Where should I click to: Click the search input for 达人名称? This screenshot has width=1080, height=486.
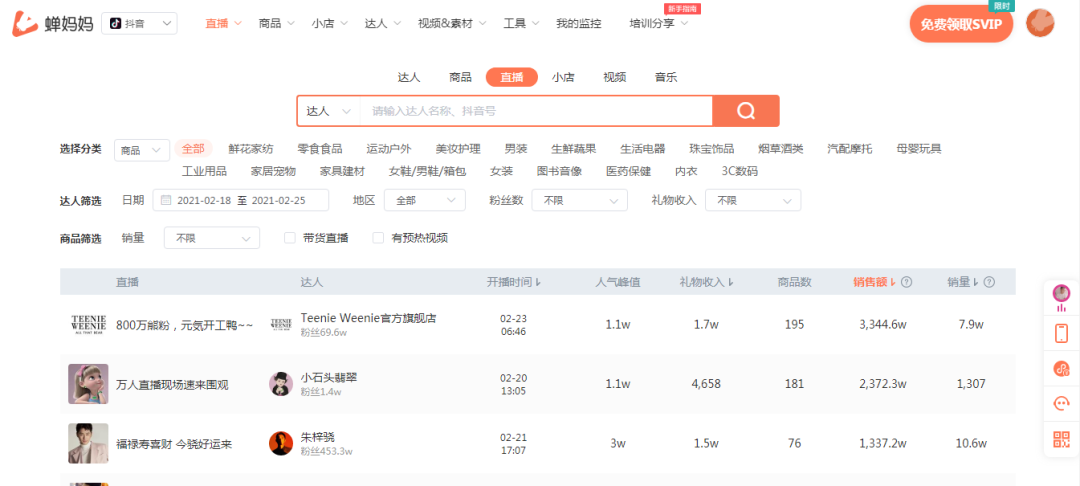537,111
